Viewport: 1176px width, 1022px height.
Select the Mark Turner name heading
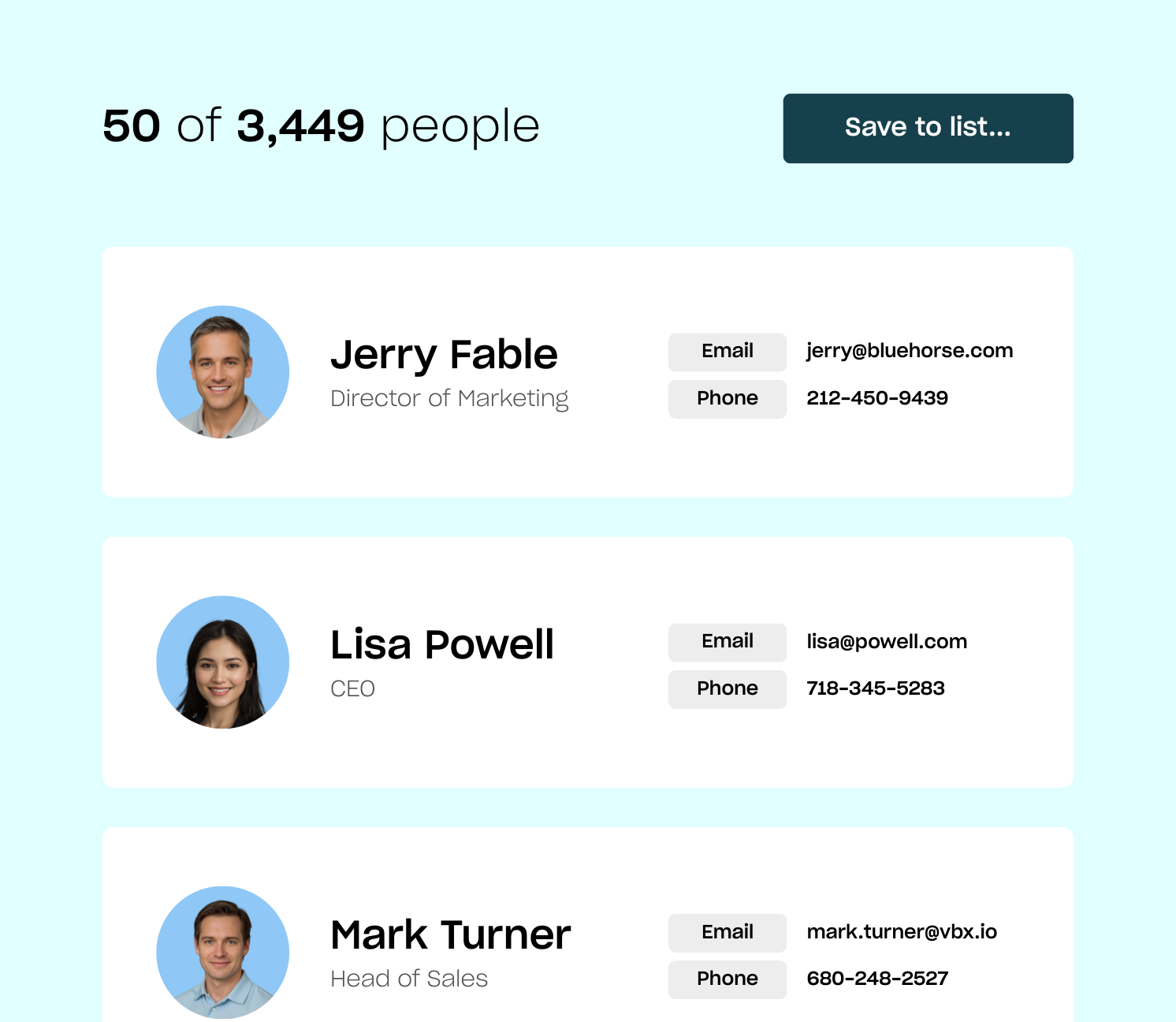click(450, 934)
